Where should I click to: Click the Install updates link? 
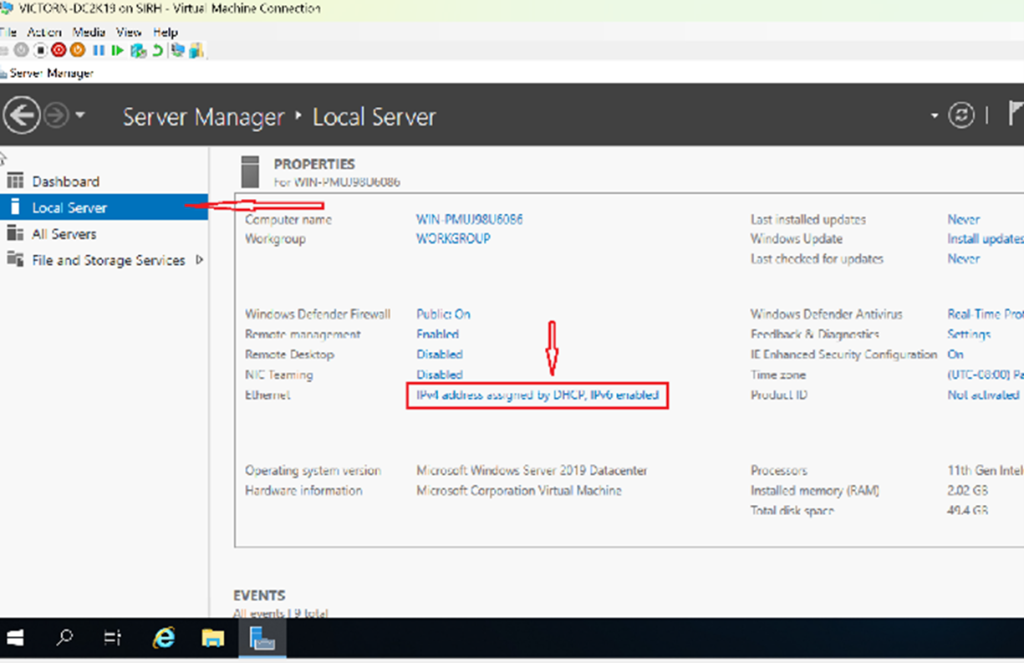[x=985, y=239]
